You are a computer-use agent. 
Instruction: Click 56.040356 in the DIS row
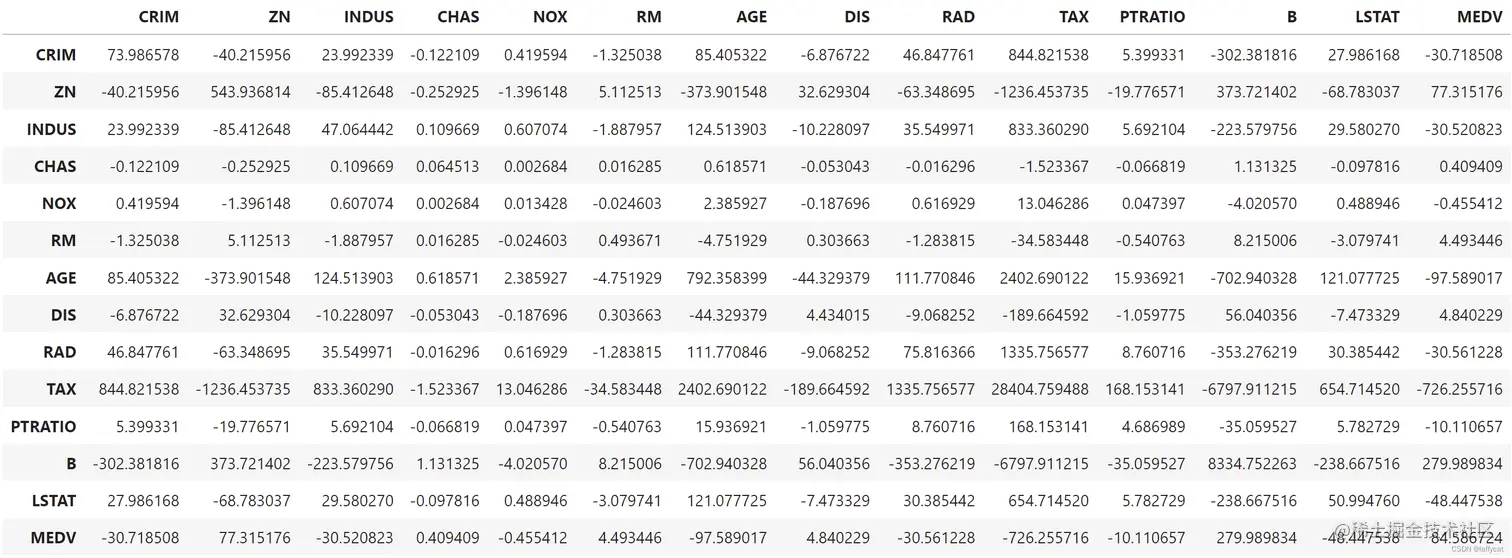coord(1261,315)
